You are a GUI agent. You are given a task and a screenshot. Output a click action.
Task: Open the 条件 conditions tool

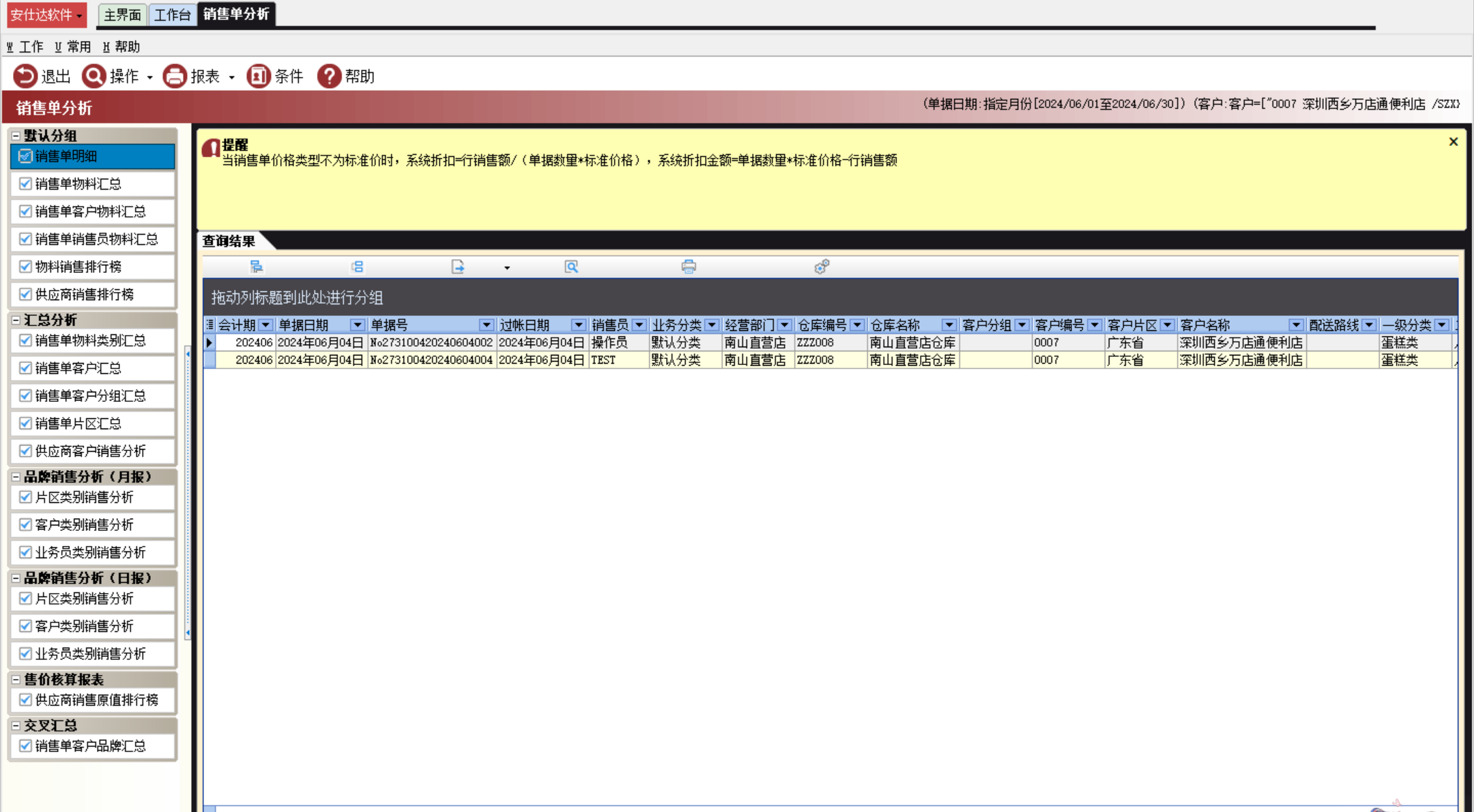coord(259,76)
